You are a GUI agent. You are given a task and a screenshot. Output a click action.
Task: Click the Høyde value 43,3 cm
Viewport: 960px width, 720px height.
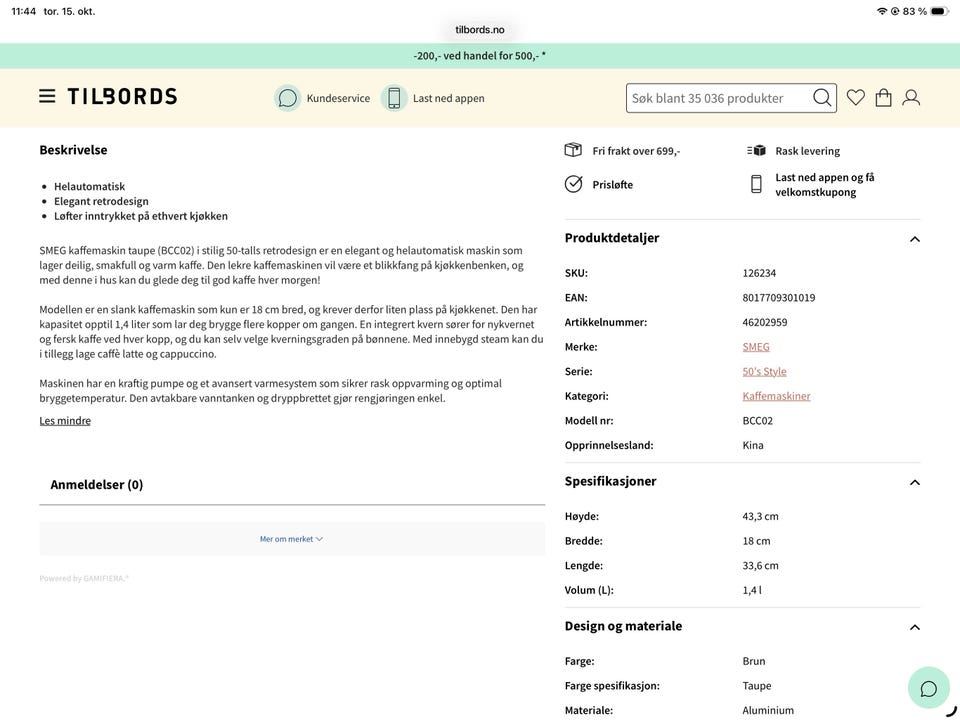tap(760, 516)
